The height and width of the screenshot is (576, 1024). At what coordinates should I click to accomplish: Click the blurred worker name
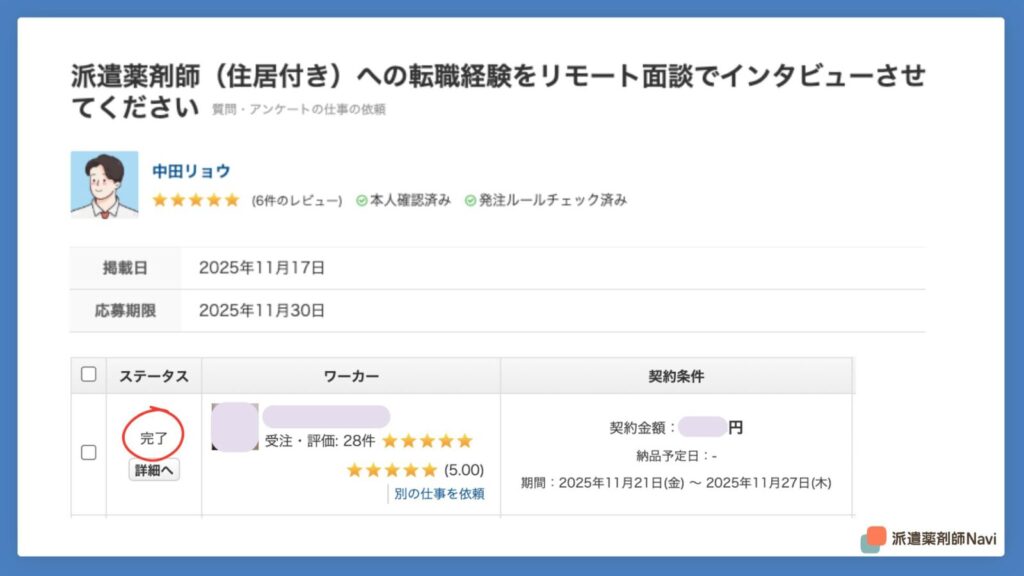326,417
